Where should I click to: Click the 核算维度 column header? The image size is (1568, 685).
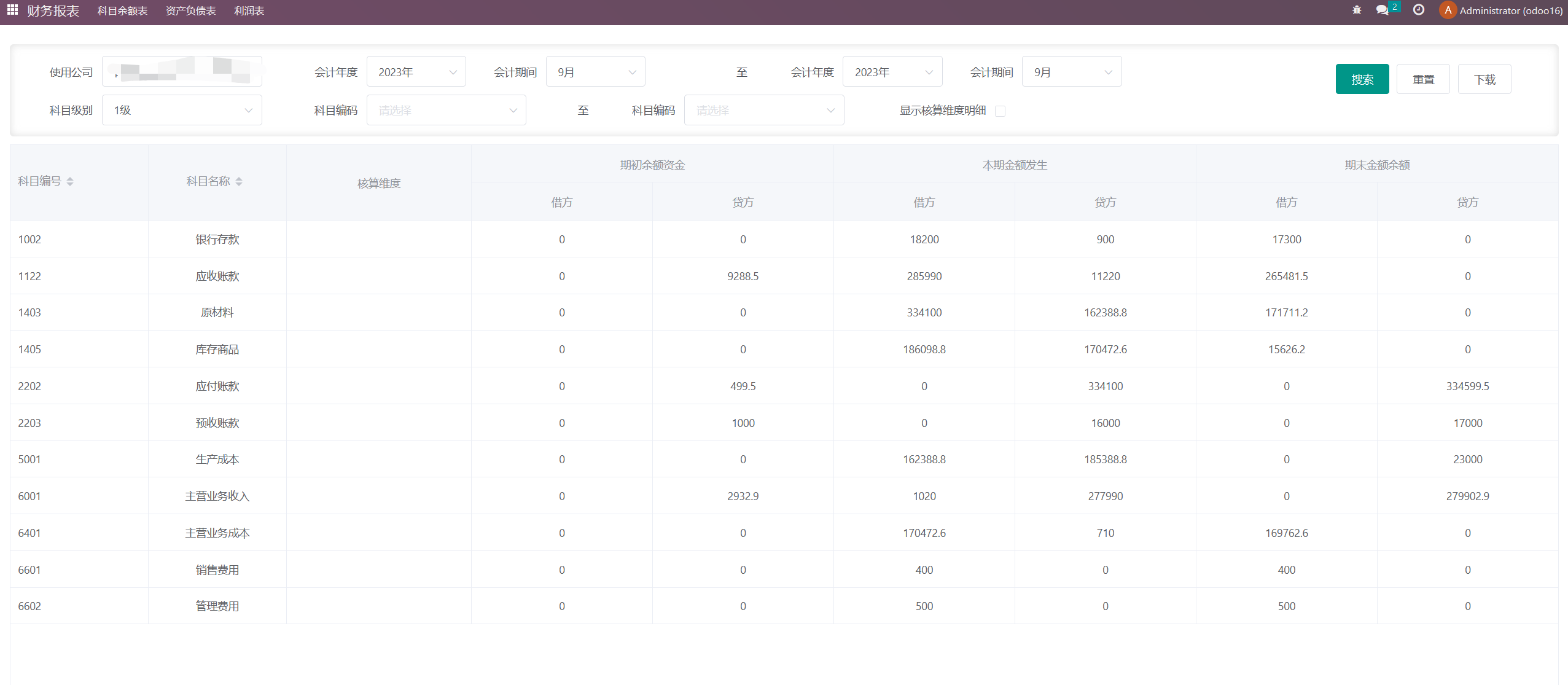[x=379, y=183]
